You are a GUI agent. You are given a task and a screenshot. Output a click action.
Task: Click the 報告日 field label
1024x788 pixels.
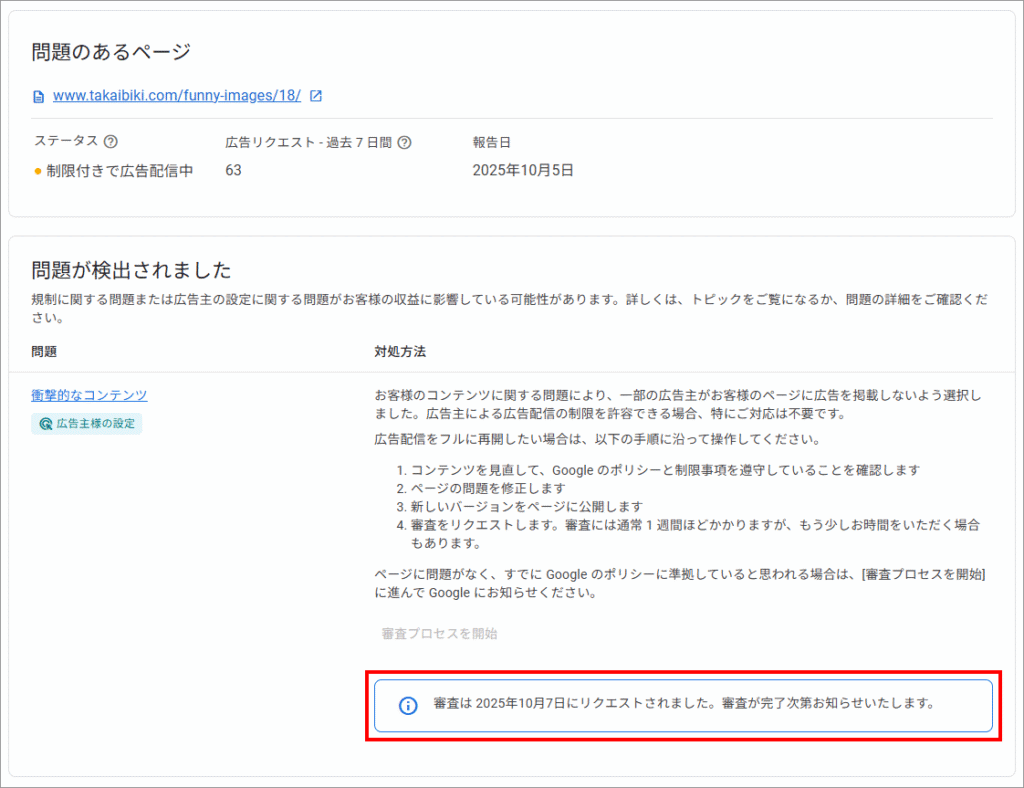point(492,142)
